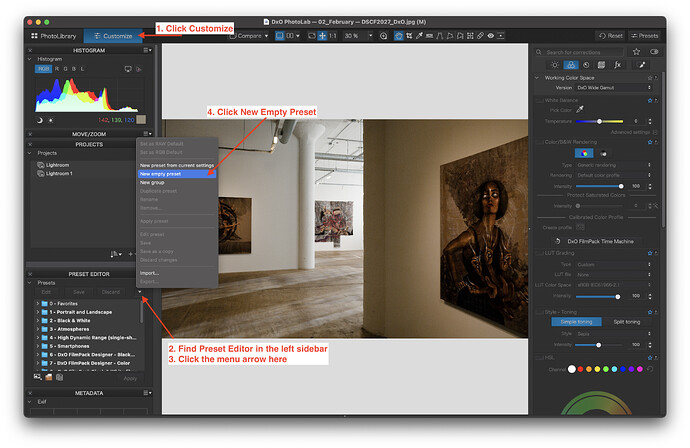
Task: Open the zoom-to-fit magnifier icon
Action: [383, 36]
